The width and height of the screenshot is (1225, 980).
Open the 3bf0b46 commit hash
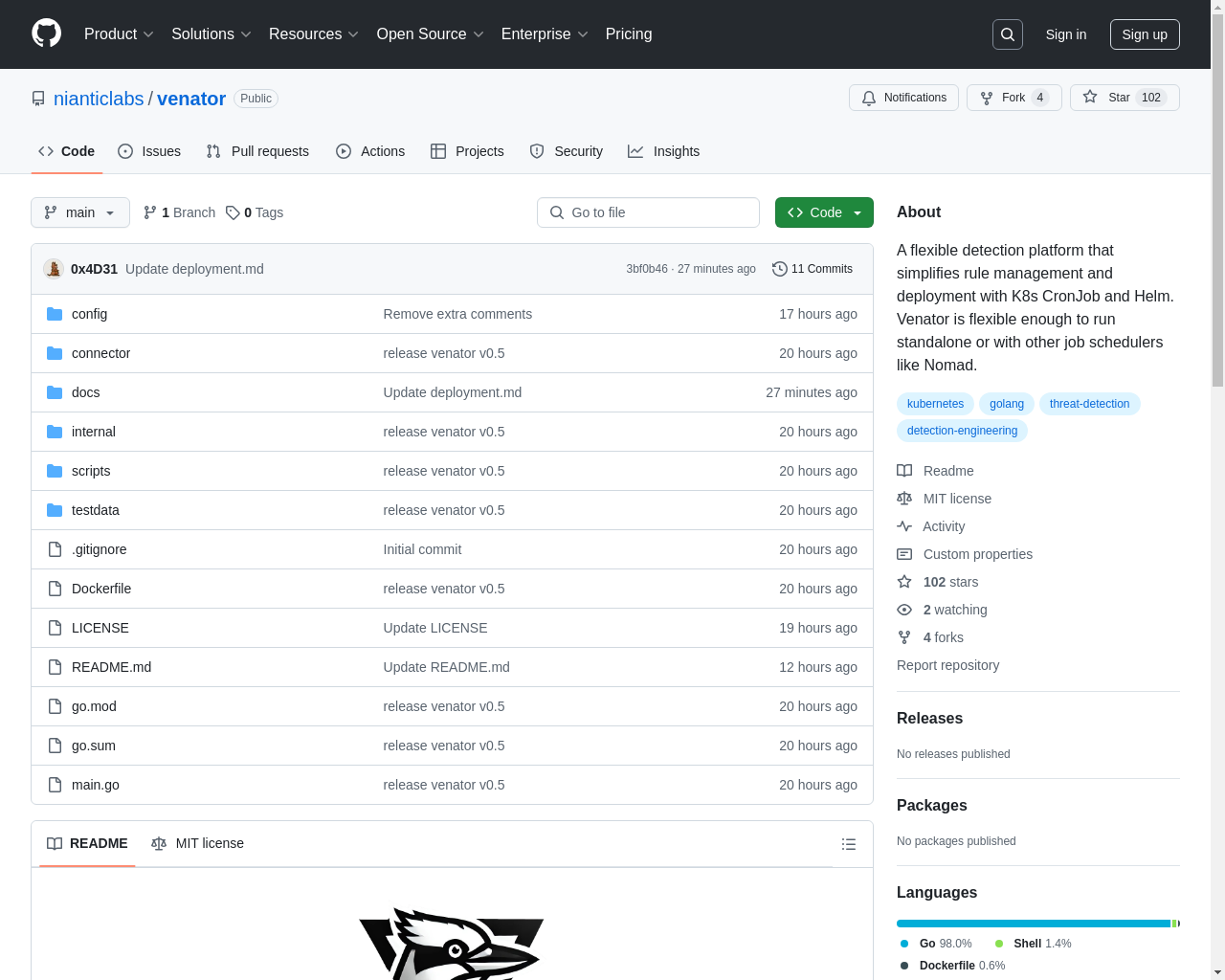(x=647, y=269)
